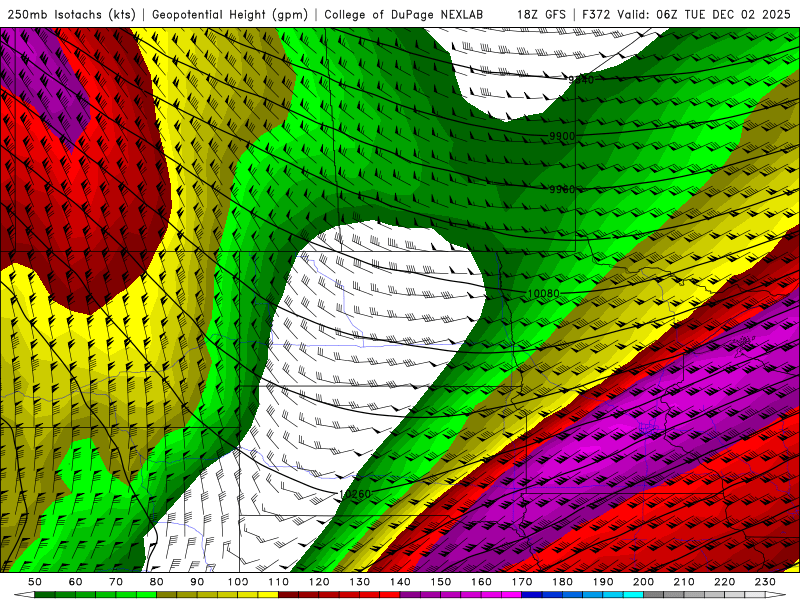The height and width of the screenshot is (600, 800).
Task: Click the 210 label on the color scale
Action: (685, 582)
